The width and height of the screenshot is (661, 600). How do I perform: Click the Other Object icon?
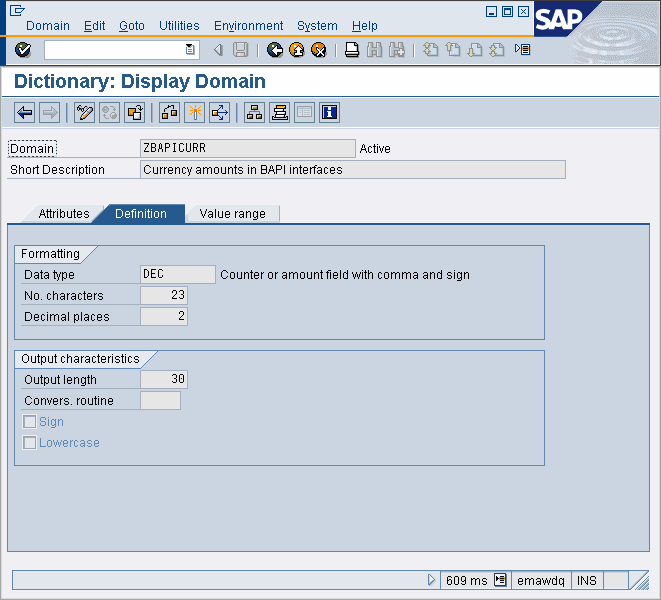(x=135, y=113)
